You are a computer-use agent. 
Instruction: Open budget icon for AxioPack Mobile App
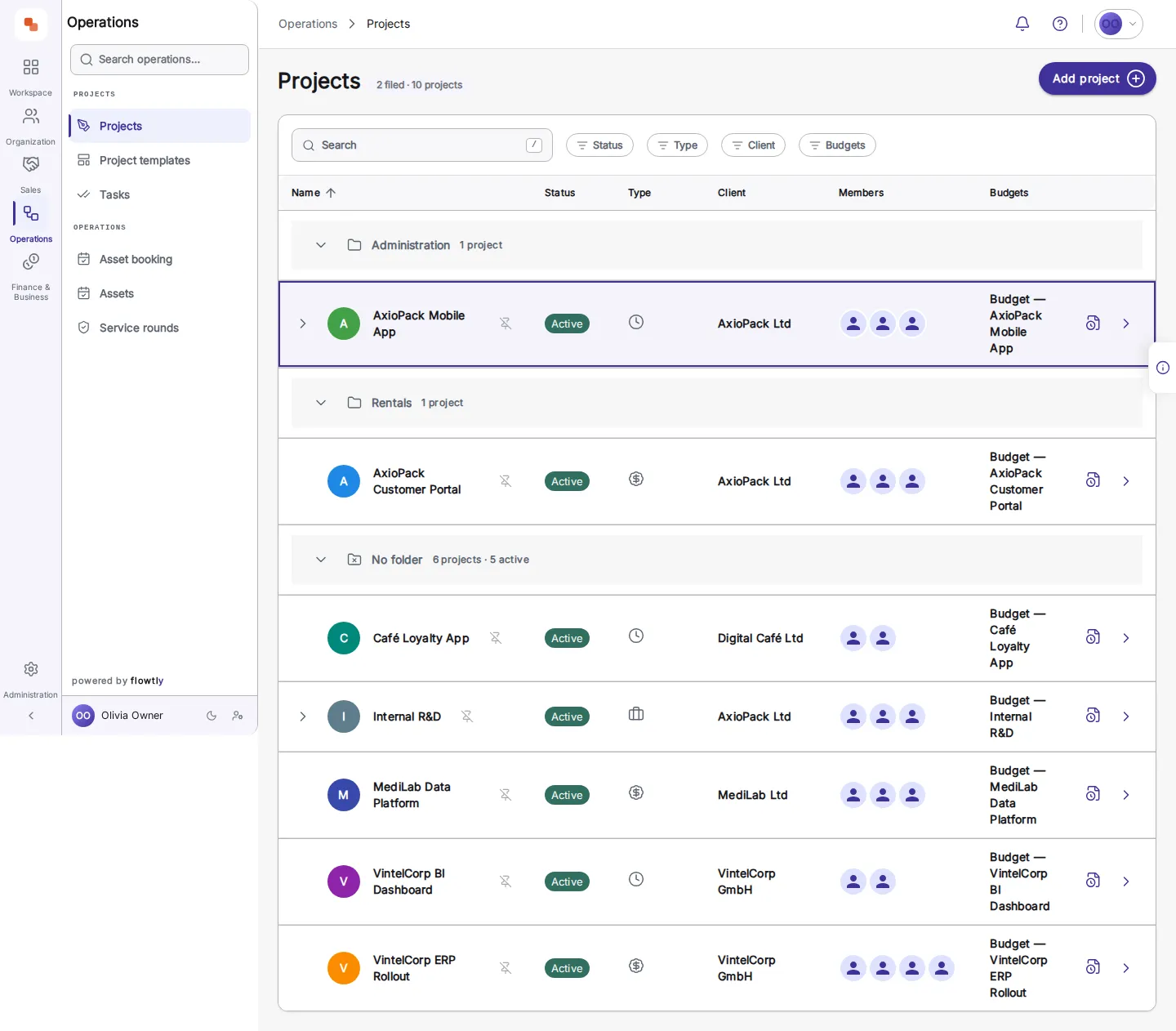1093,324
